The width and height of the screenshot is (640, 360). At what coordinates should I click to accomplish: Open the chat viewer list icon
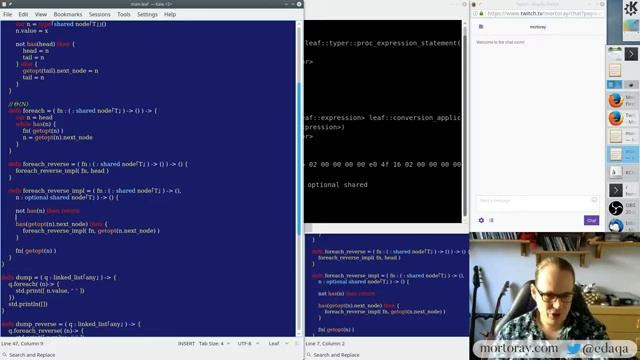pos(491,220)
